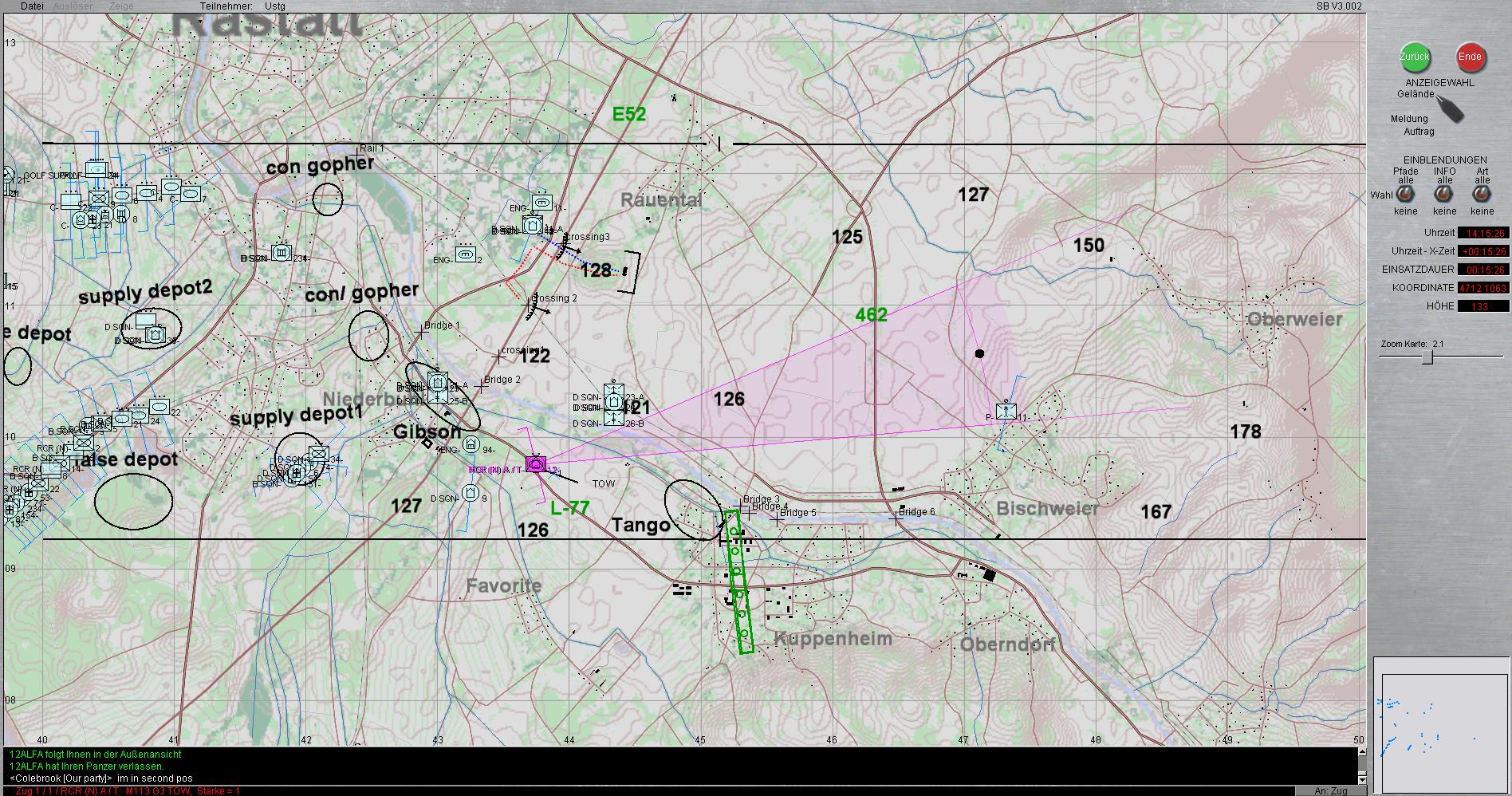Screen dimensions: 1512x796
Task: Open the Zeige menu
Action: click(121, 6)
